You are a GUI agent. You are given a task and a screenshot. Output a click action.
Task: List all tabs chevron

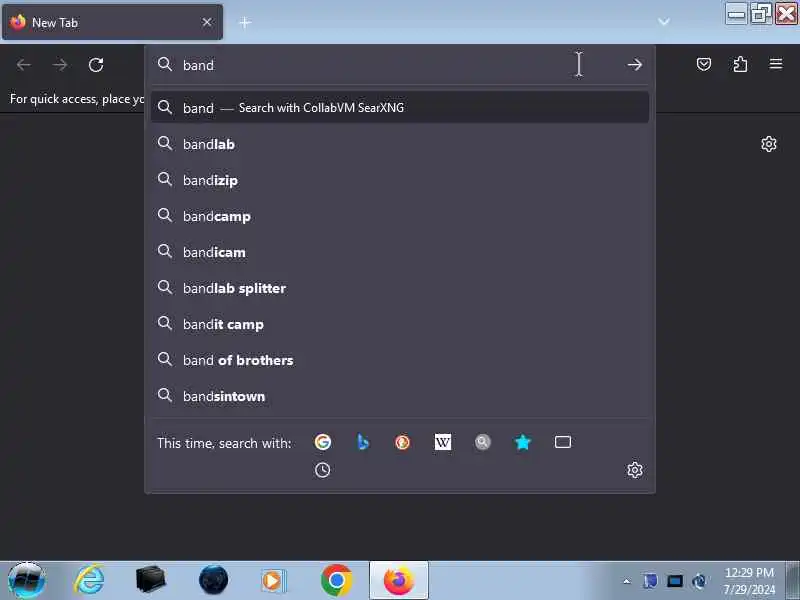664,22
